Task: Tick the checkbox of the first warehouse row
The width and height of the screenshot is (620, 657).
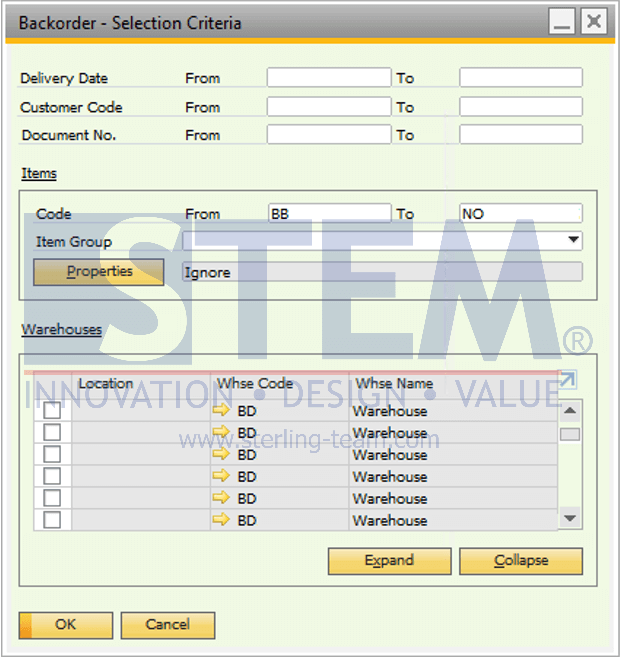Action: click(x=52, y=410)
